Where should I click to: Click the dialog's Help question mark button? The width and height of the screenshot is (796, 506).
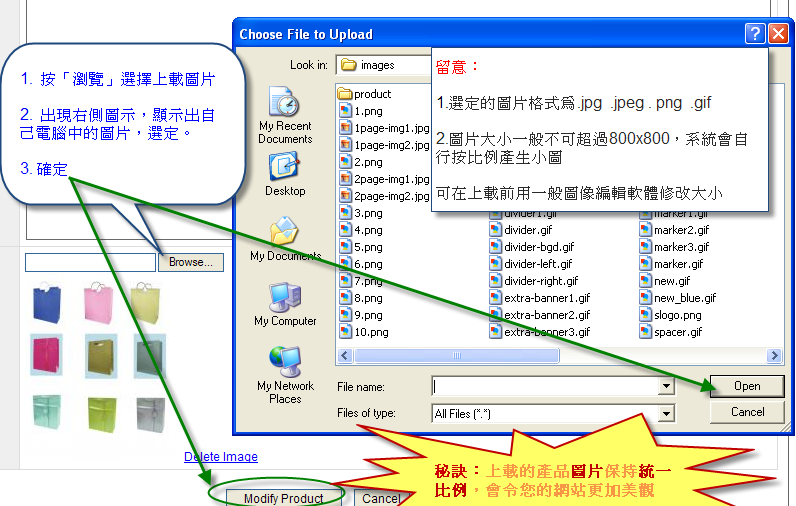[x=755, y=34]
